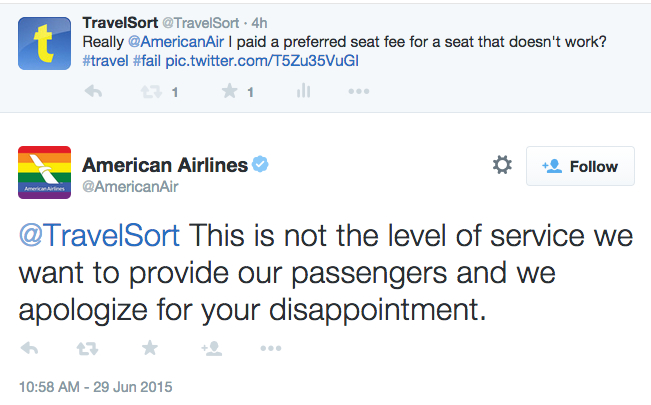This screenshot has width=651, height=405.
Task: Reply to the American Airlines tweet
Action: (x=29, y=348)
